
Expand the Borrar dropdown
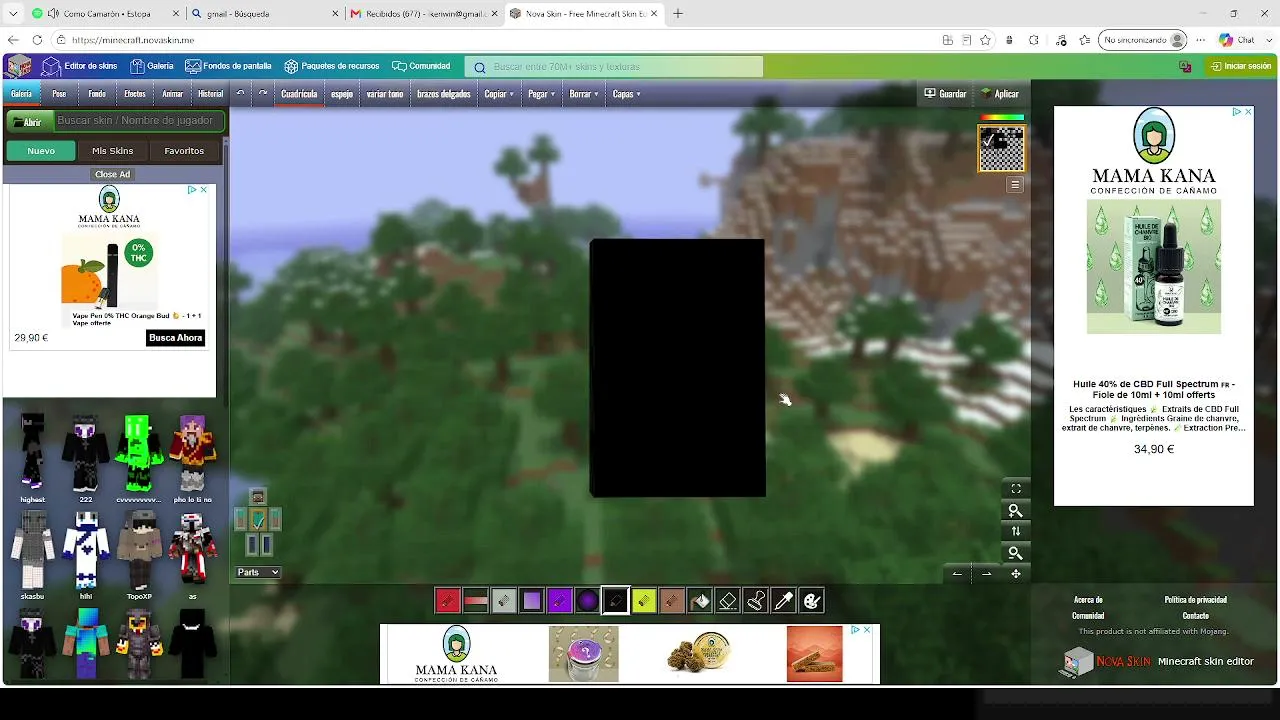584,94
